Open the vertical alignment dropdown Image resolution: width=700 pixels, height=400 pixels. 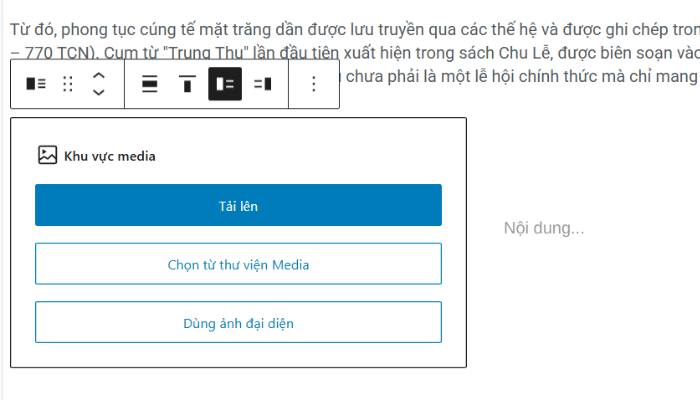pyautogui.click(x=187, y=84)
